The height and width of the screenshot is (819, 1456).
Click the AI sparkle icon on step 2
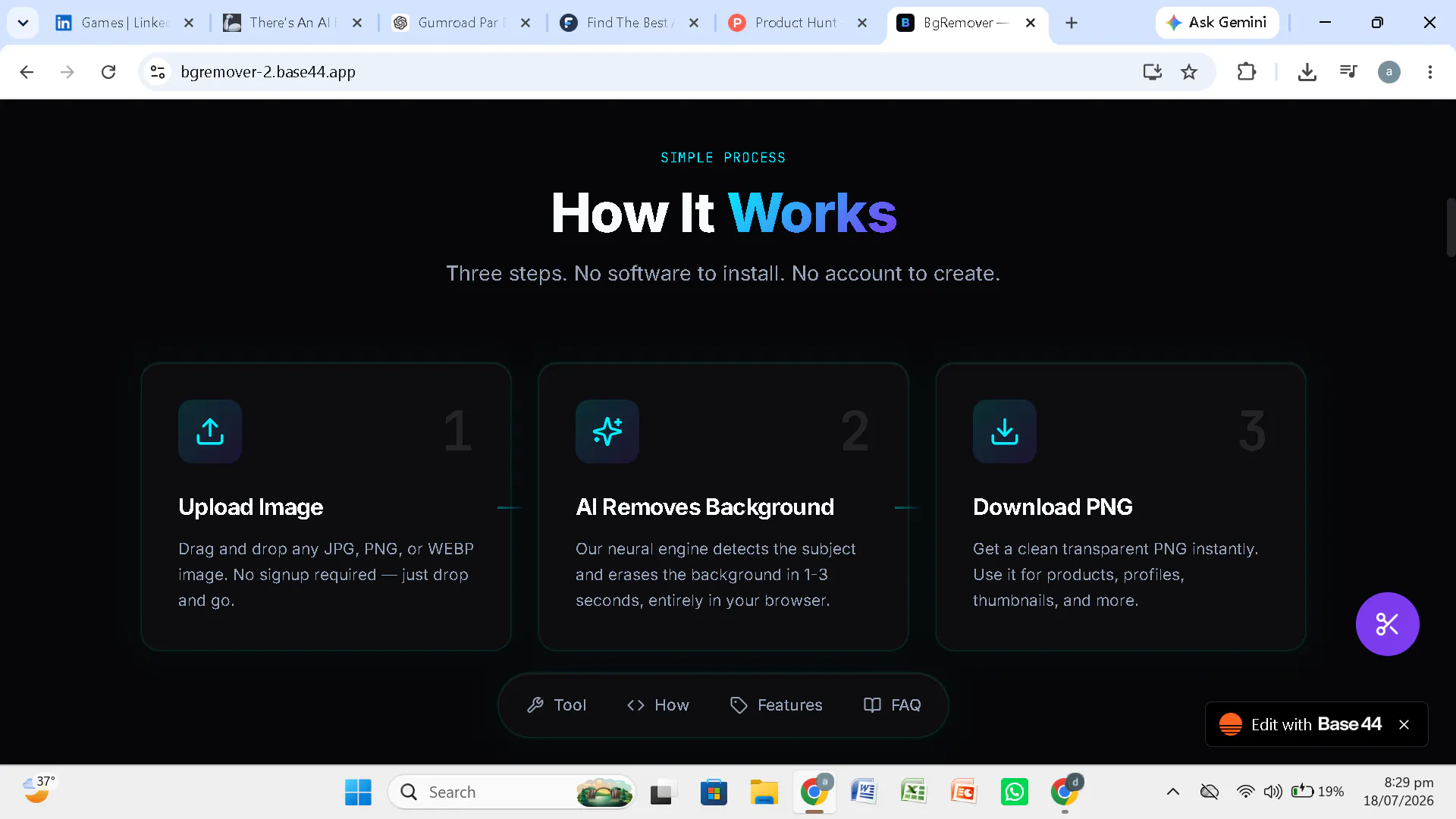pos(607,431)
